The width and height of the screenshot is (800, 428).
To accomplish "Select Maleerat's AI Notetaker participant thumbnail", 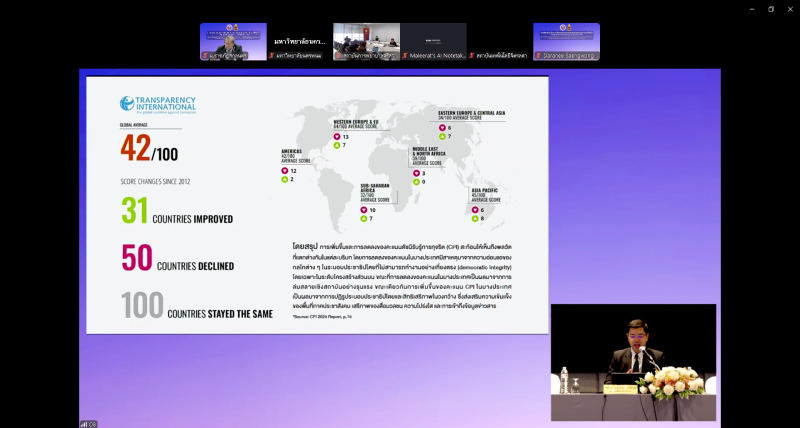I will click(x=433, y=41).
